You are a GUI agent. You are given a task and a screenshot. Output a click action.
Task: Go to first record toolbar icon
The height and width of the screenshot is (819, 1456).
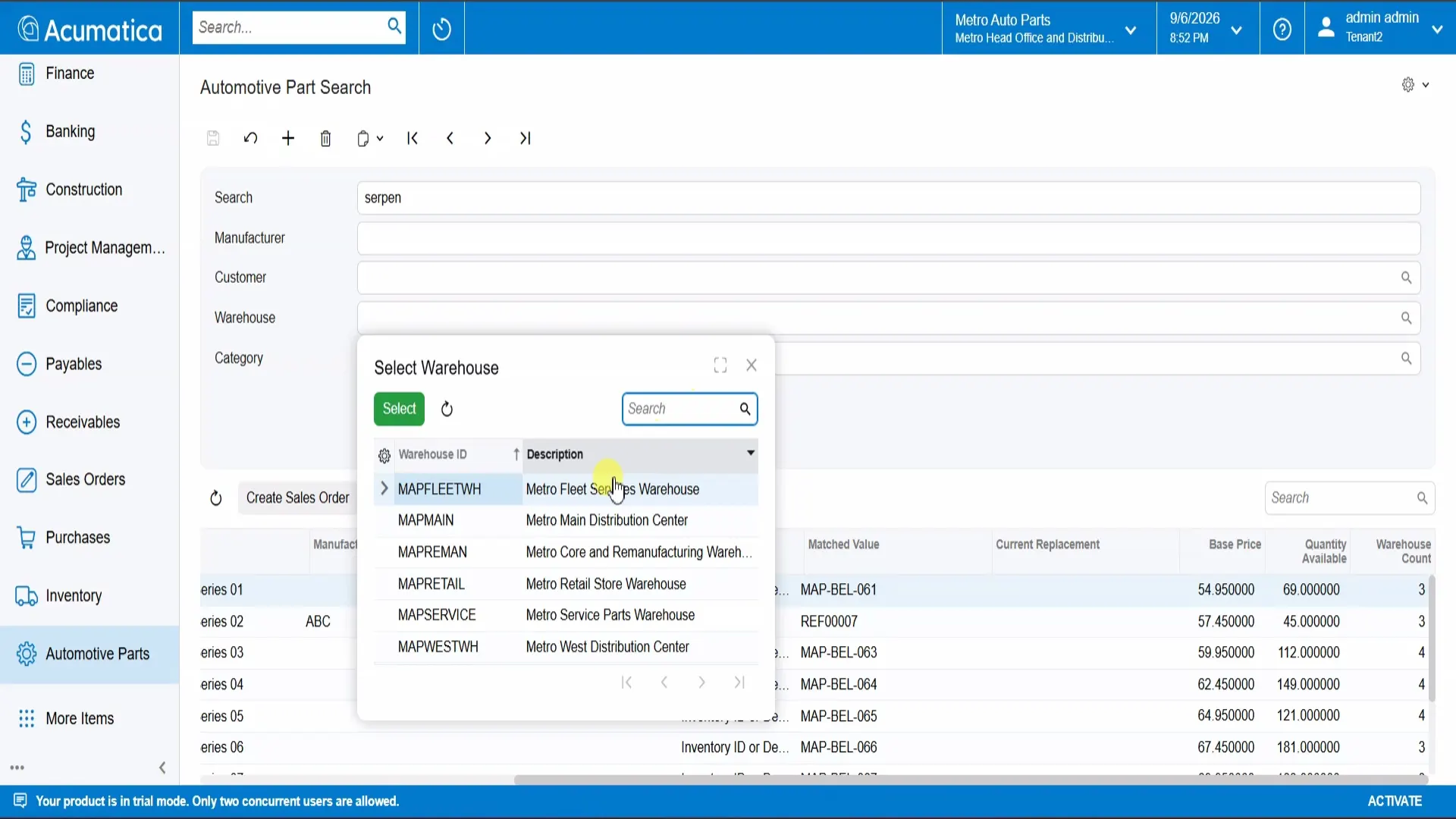tap(413, 138)
